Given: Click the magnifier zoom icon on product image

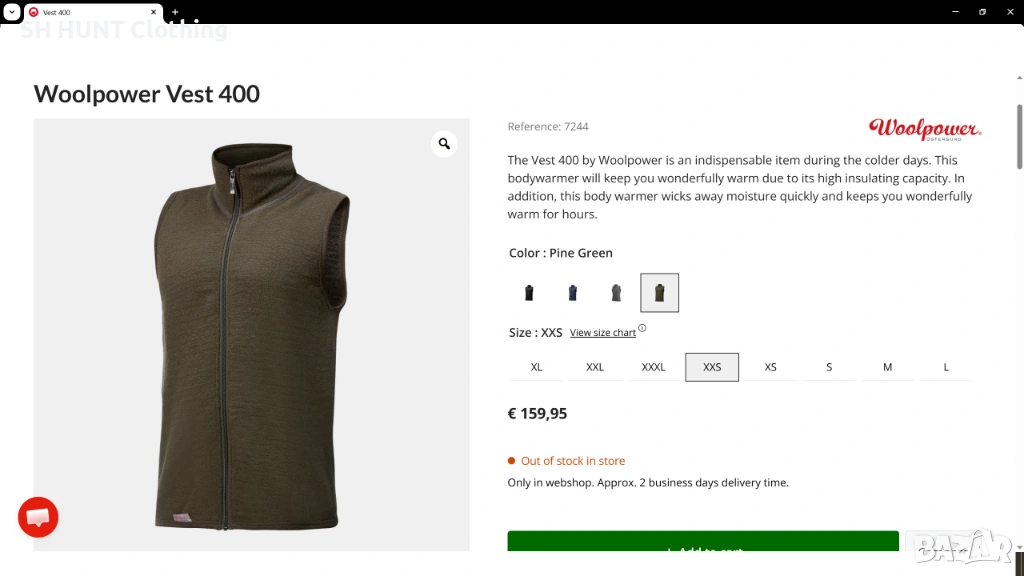Looking at the screenshot, I should point(444,144).
